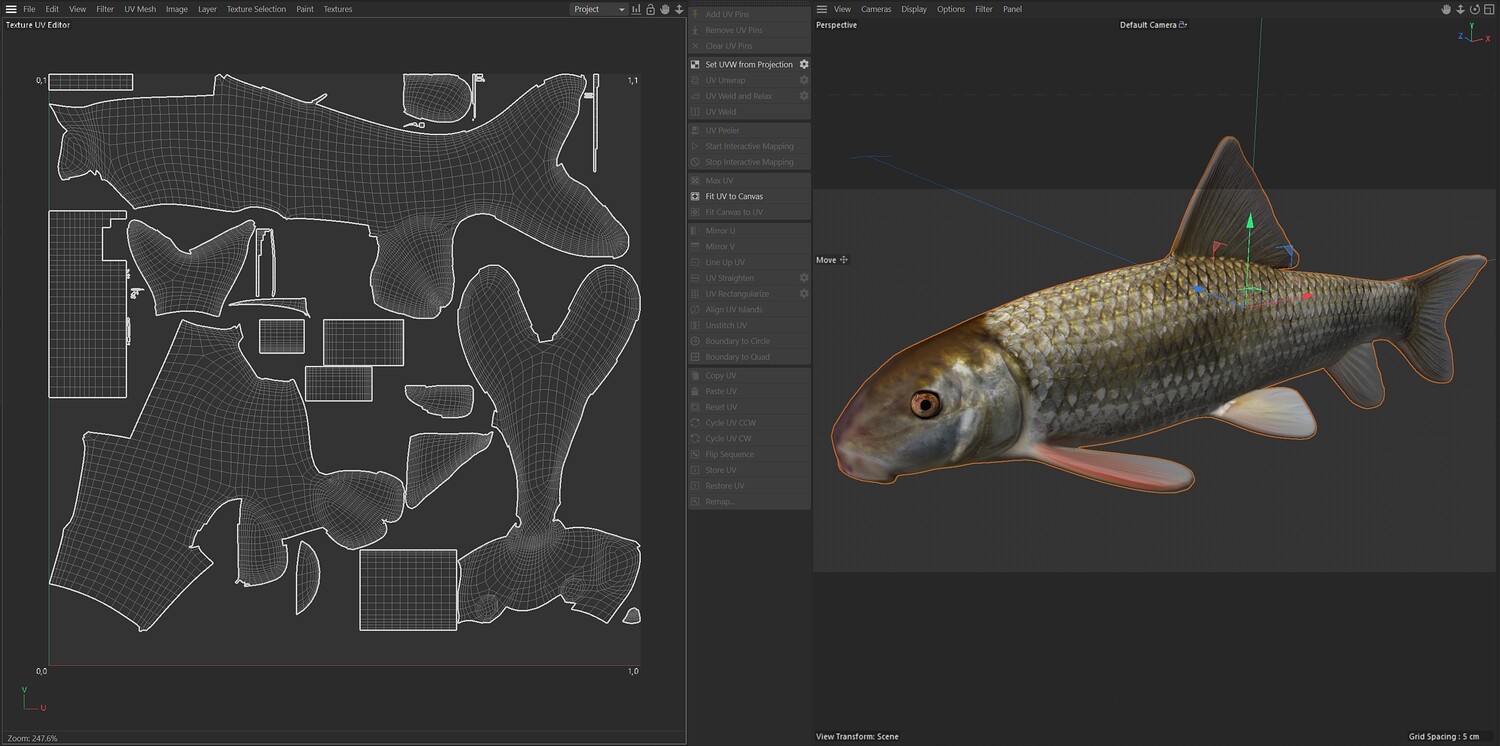
Task: Click the fish's eye on the 3D model
Action: 926,404
